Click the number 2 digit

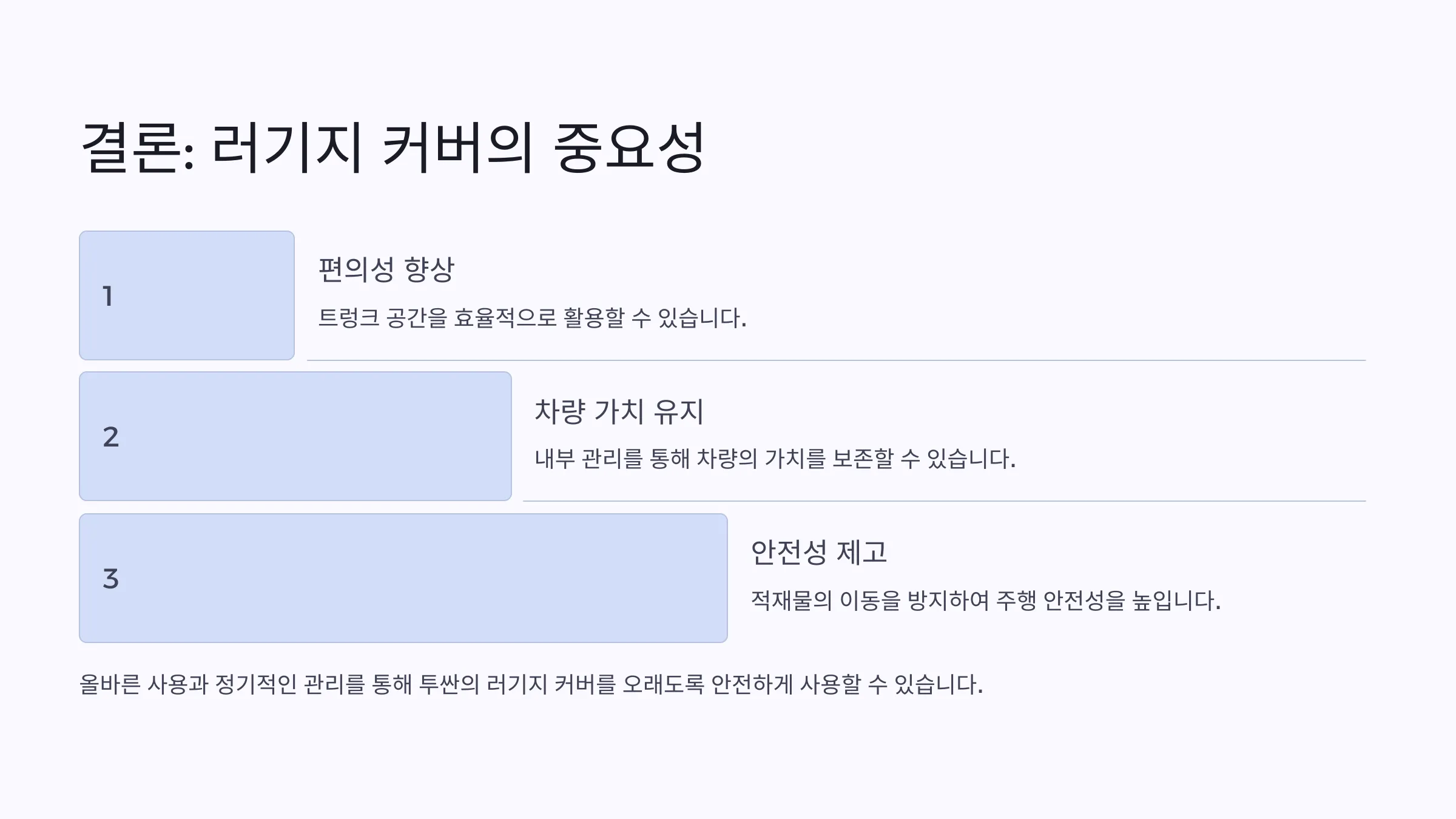[x=111, y=437]
